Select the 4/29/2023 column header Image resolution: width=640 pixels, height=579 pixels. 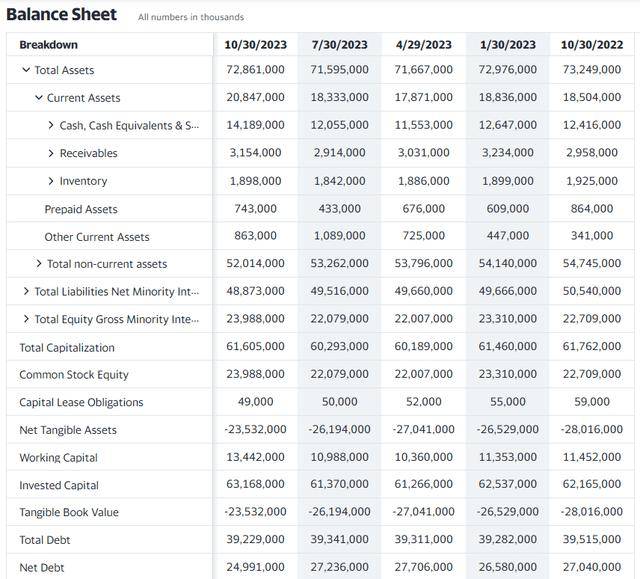pos(424,44)
